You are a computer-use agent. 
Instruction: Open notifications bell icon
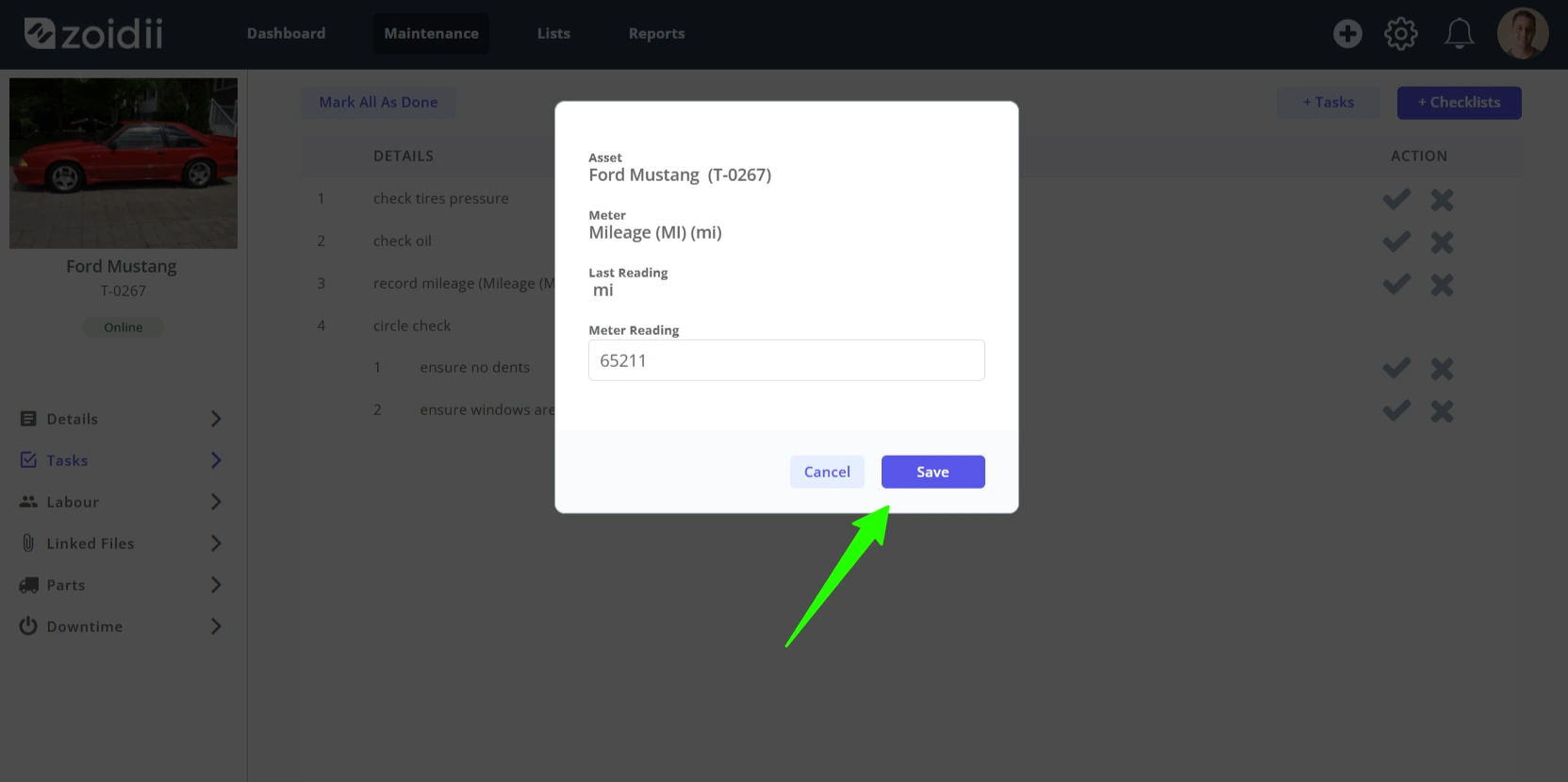1460,34
